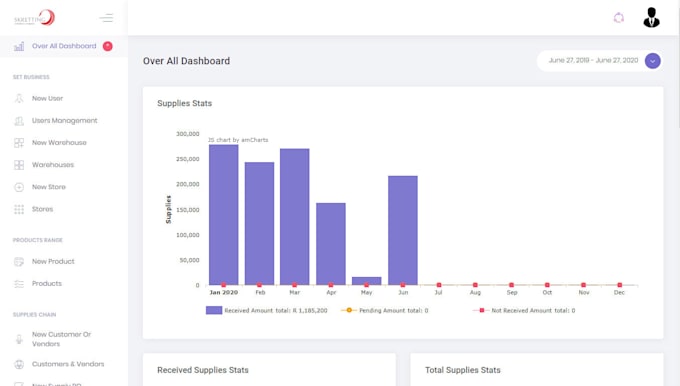680x386 pixels.
Task: Open New Warehouse in sidebar
Action: tap(59, 143)
